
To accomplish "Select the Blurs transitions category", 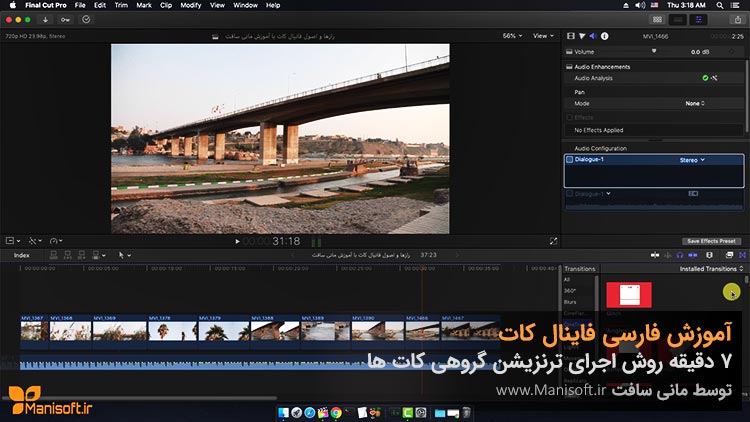I will (570, 302).
